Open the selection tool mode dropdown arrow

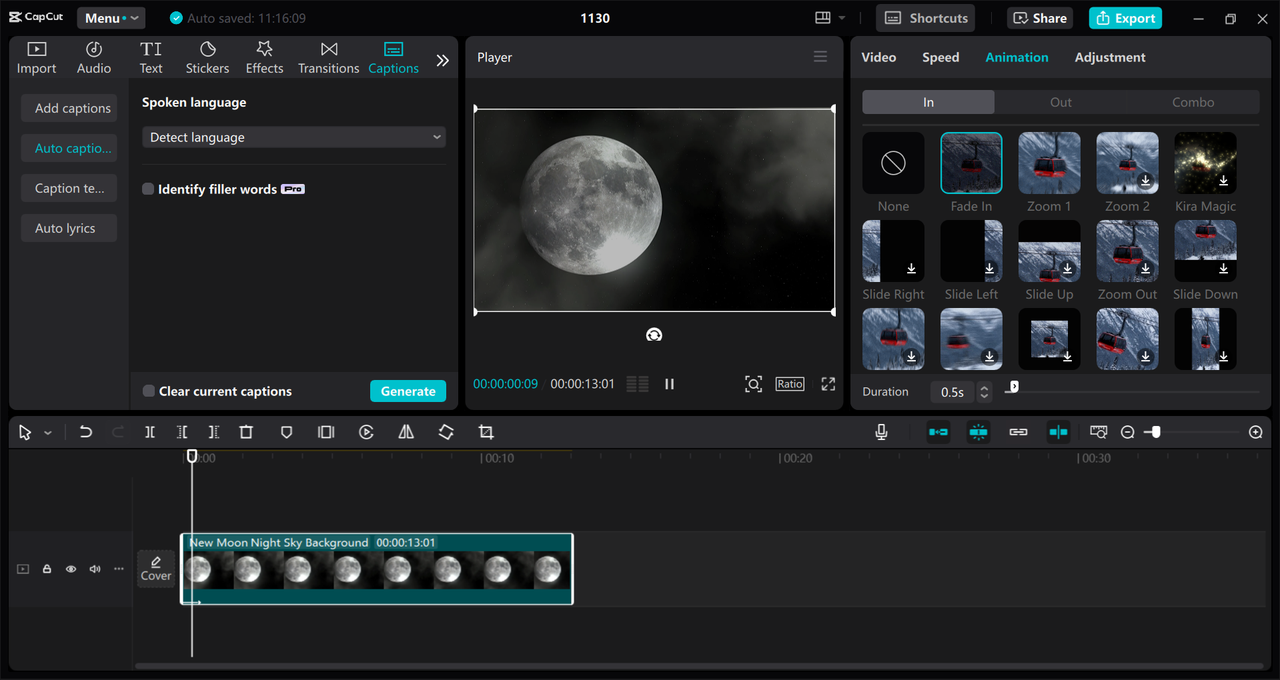(48, 433)
